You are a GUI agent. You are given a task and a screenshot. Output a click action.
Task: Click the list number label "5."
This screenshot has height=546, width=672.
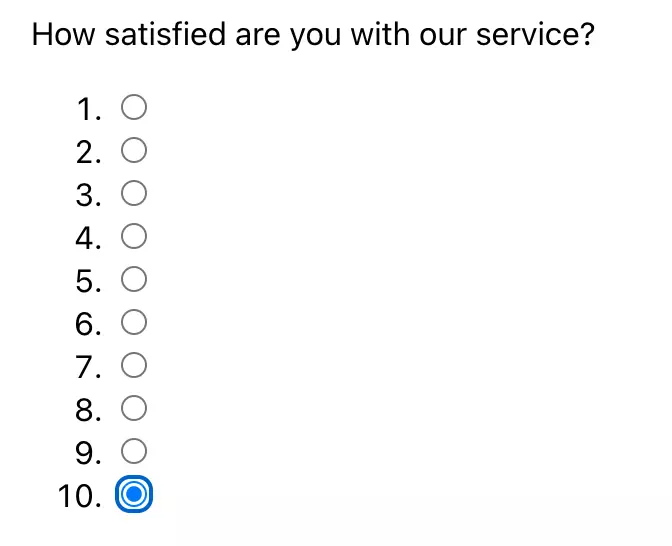(89, 282)
